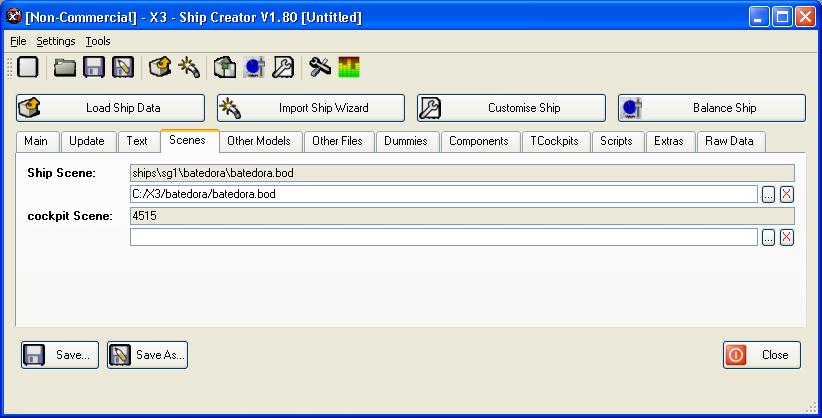Switch to the Scripts tab

tap(616, 141)
